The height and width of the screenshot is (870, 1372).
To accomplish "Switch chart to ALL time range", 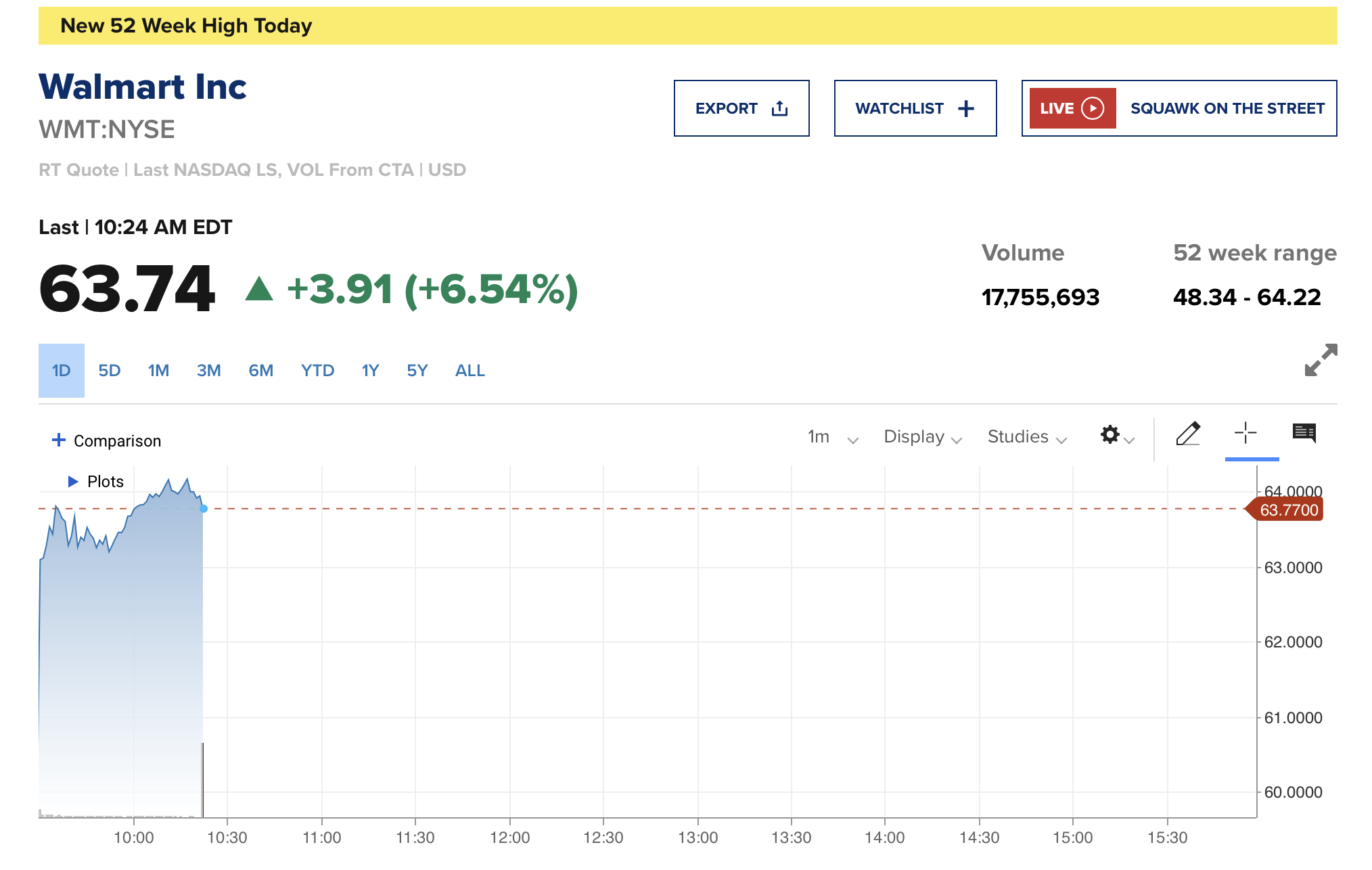I will (x=470, y=371).
